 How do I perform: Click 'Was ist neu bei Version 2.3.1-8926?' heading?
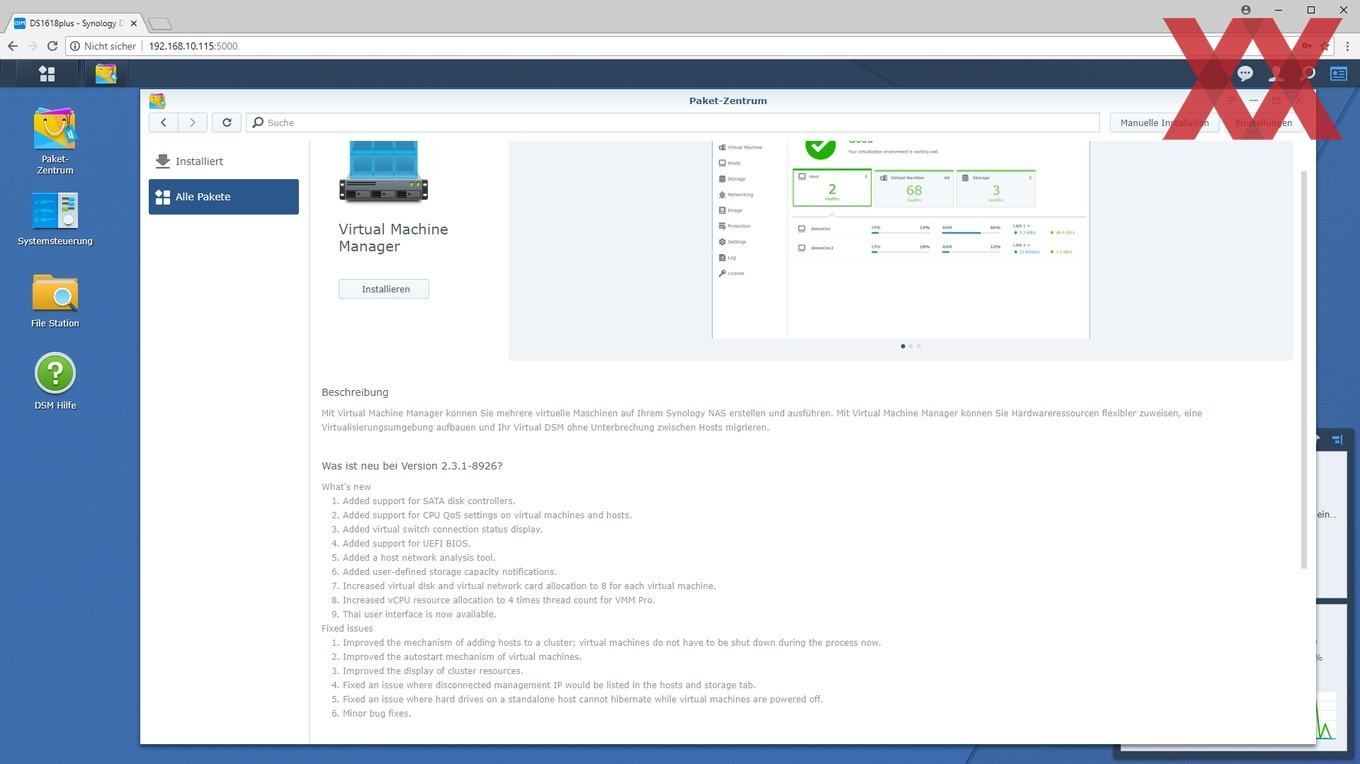point(412,466)
